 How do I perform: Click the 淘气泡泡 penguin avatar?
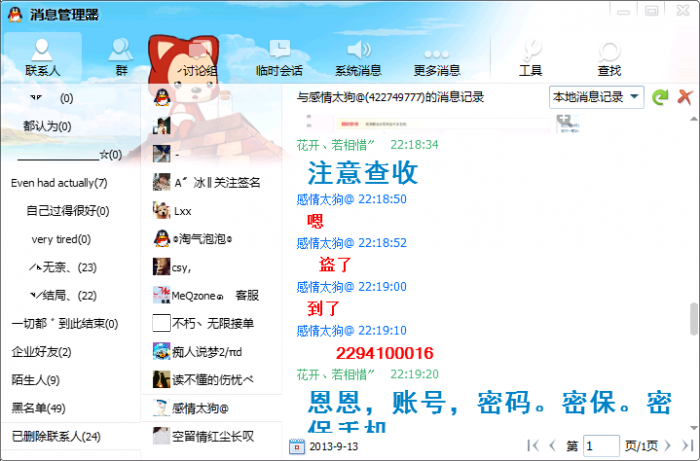[x=161, y=239]
